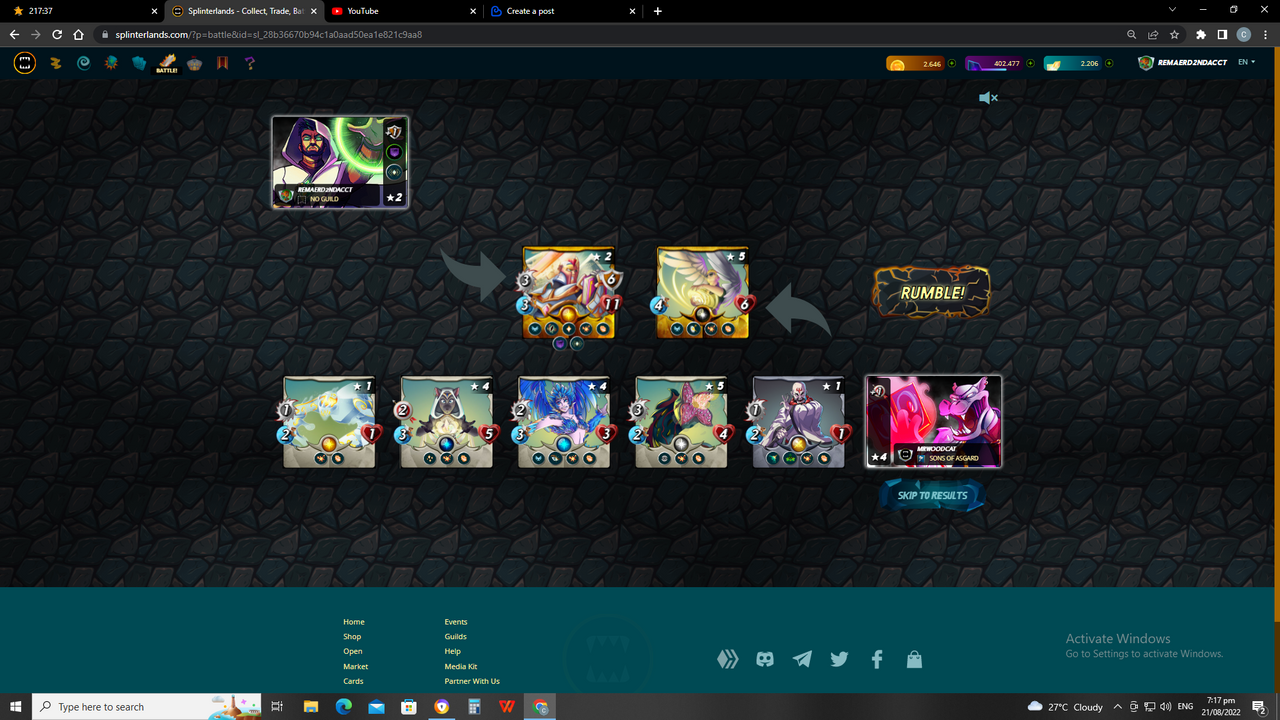Image resolution: width=1280 pixels, height=720 pixels.
Task: Open the cards collection icon
Action: (x=139, y=63)
